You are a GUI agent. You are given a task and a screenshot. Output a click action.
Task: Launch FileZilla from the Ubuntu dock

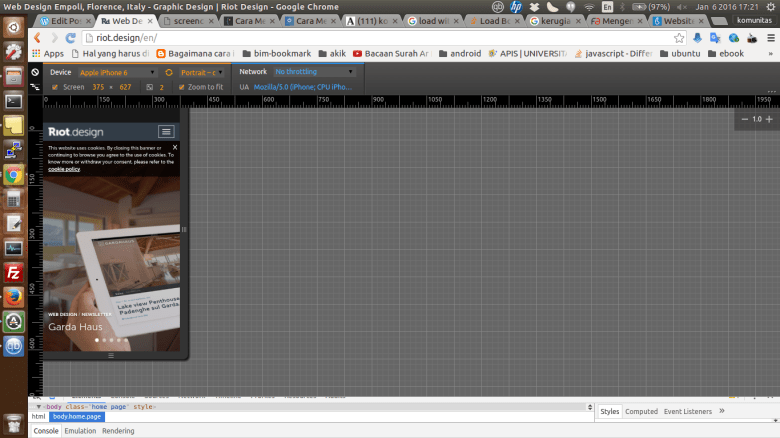click(x=13, y=272)
